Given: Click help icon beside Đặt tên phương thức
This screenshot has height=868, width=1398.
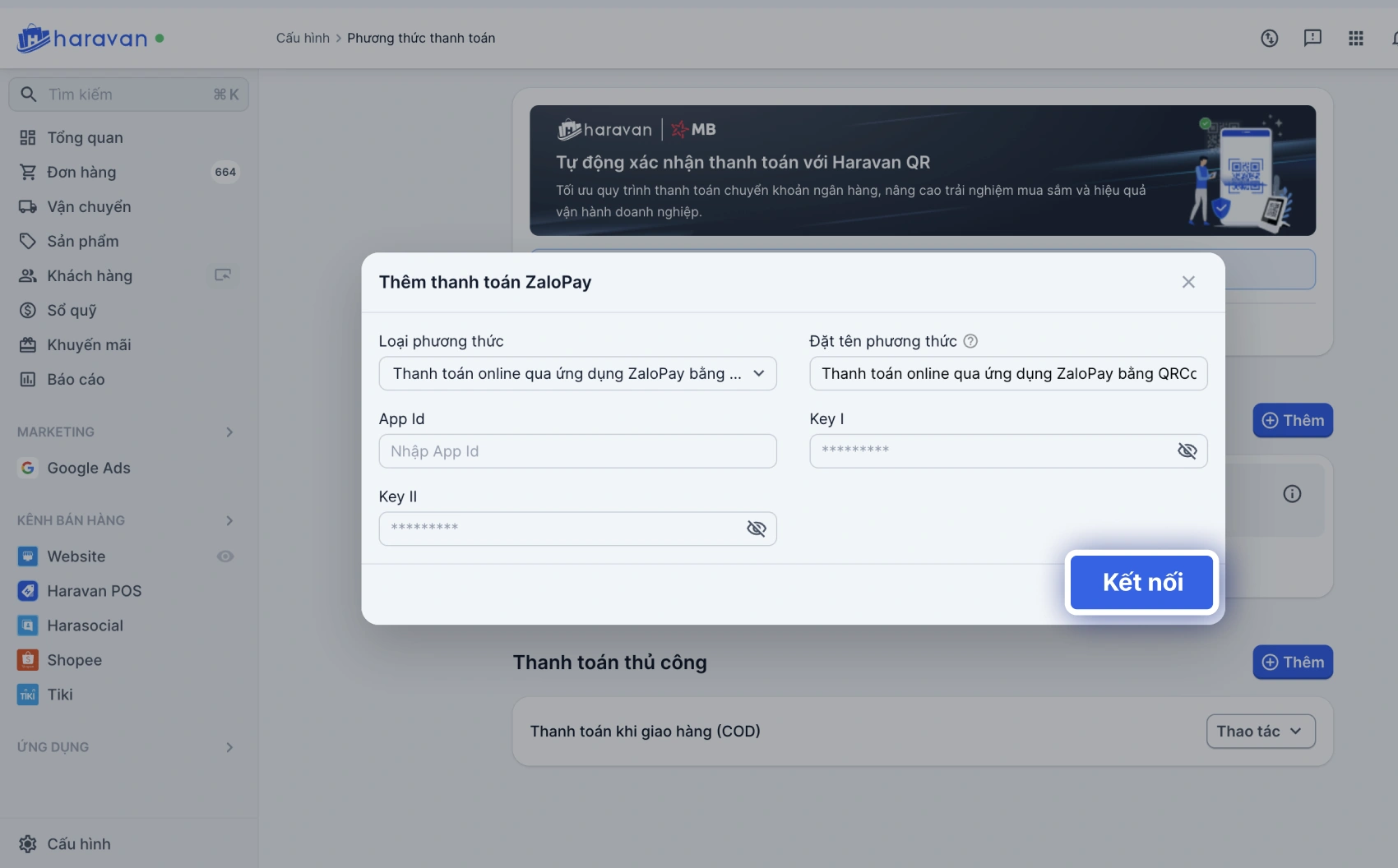Looking at the screenshot, I should pos(970,341).
